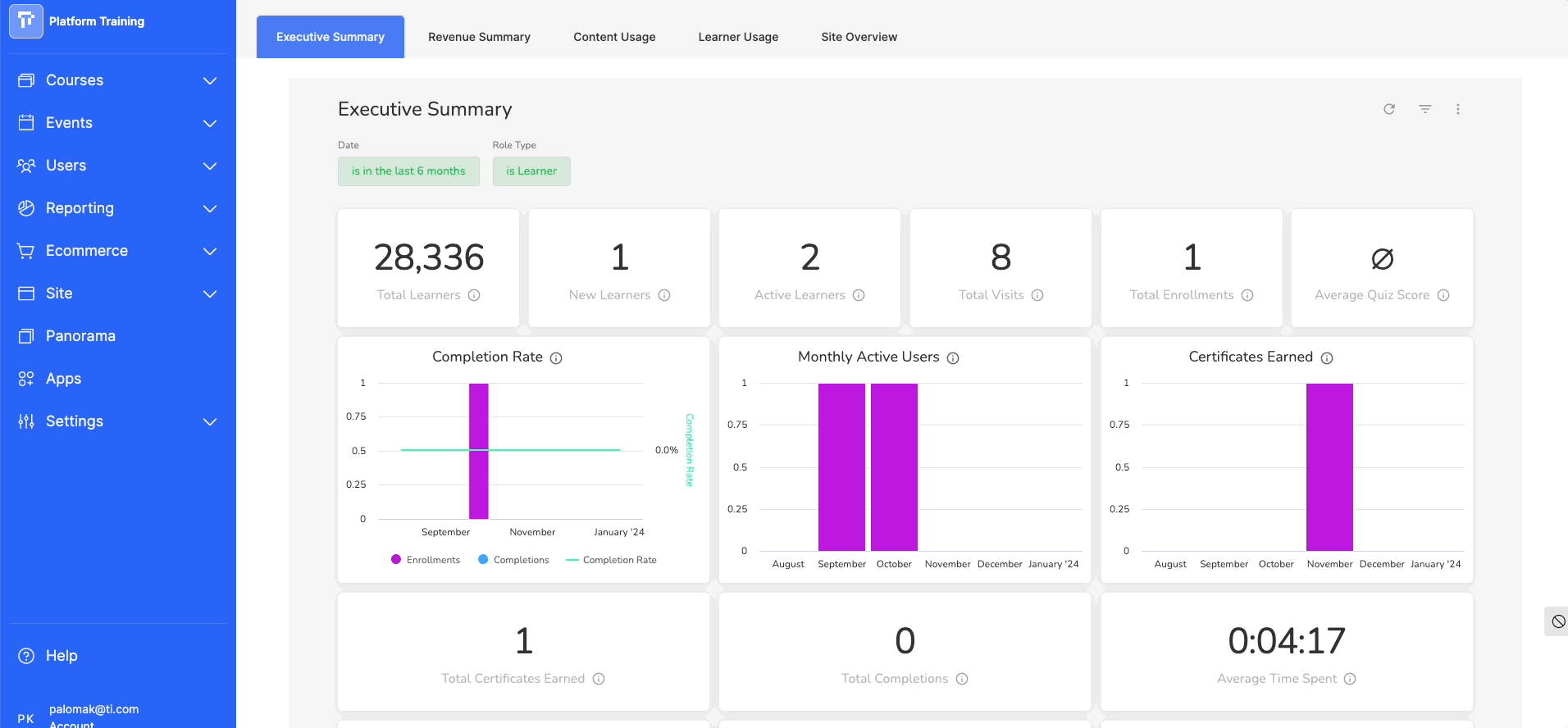Click the Events calendar icon
The image size is (1568, 728).
26,123
